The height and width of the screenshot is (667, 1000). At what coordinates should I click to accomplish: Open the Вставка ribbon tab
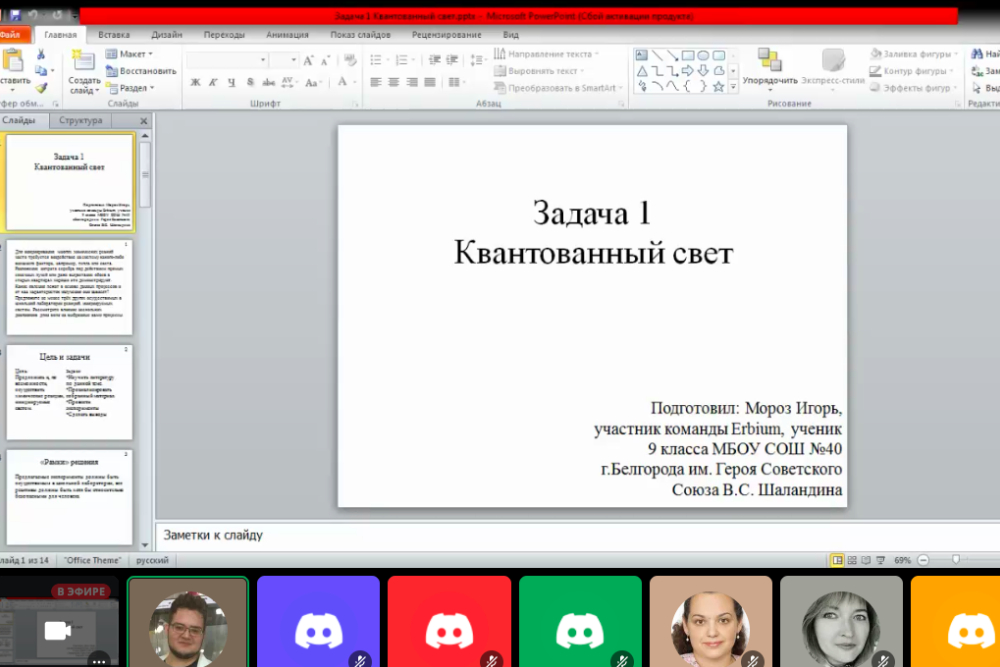coord(114,34)
